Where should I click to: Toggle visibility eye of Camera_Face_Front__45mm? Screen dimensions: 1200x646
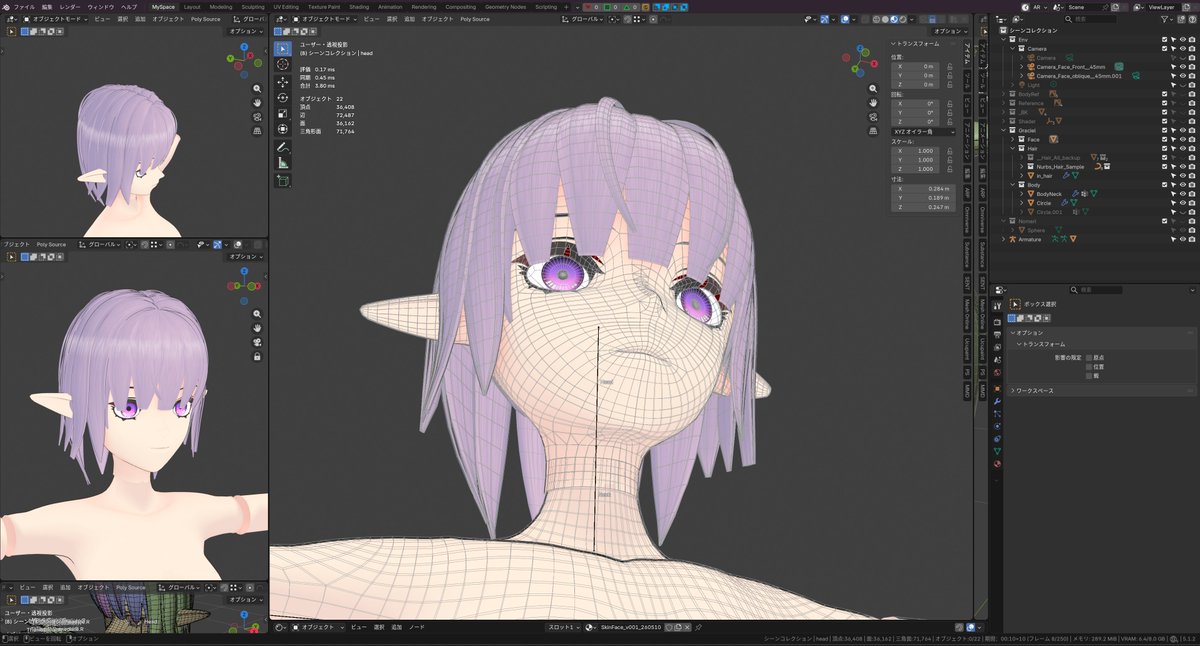tap(1183, 67)
